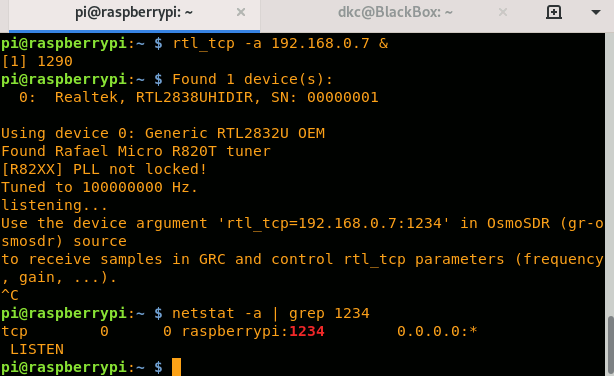This screenshot has width=614, height=376.
Task: Click the orange terminal cursor at prompt
Action: click(177, 367)
